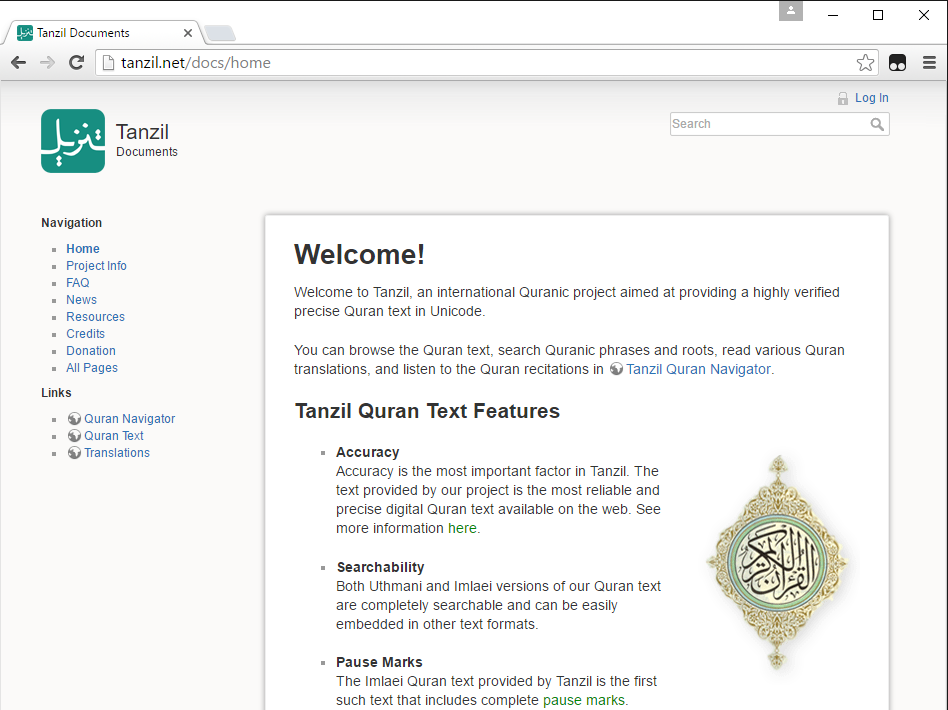
Task: Click the browser forward arrow
Action: tap(47, 62)
